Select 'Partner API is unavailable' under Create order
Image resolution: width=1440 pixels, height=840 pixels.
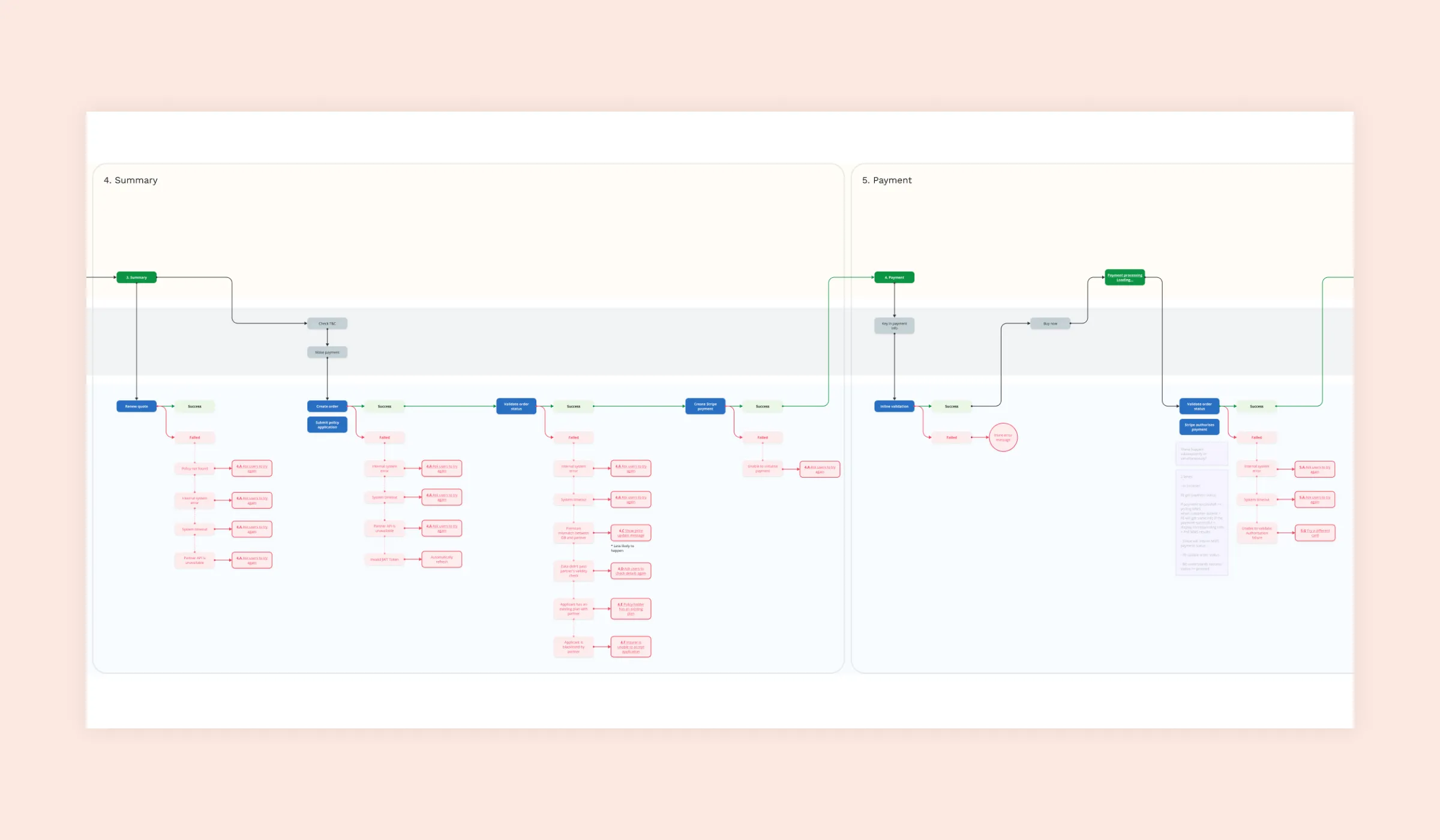click(385, 529)
